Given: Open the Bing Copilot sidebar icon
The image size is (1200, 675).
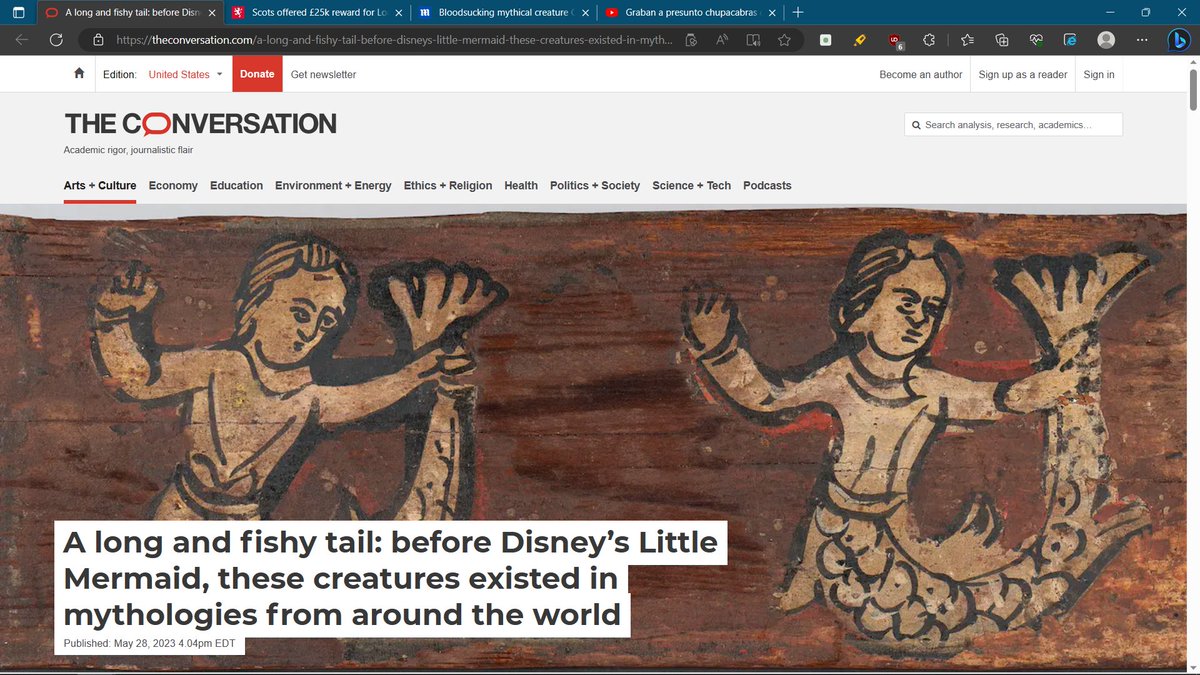Looking at the screenshot, I should [x=1179, y=40].
